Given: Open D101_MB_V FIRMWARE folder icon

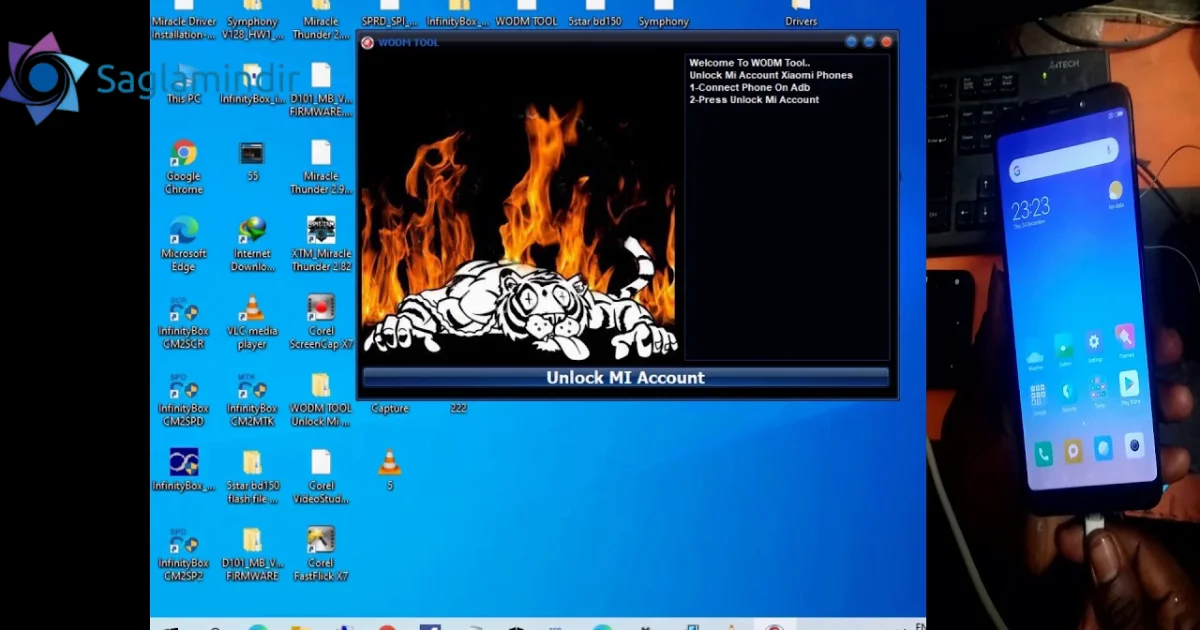Looking at the screenshot, I should (x=252, y=555).
